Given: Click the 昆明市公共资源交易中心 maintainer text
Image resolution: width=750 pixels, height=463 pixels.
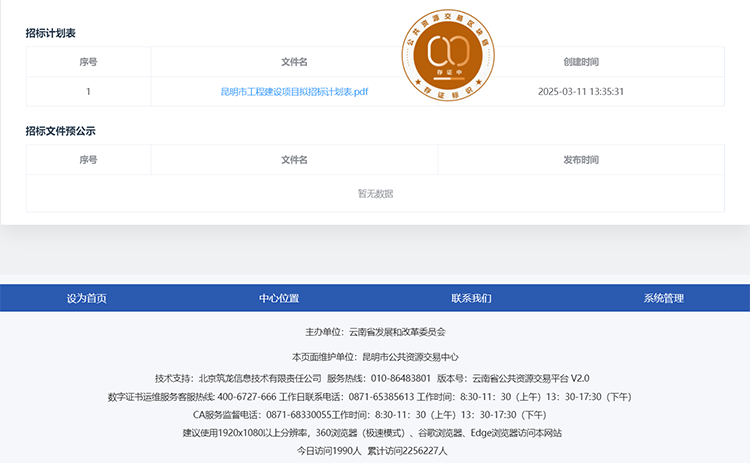Looking at the screenshot, I should (410, 357).
